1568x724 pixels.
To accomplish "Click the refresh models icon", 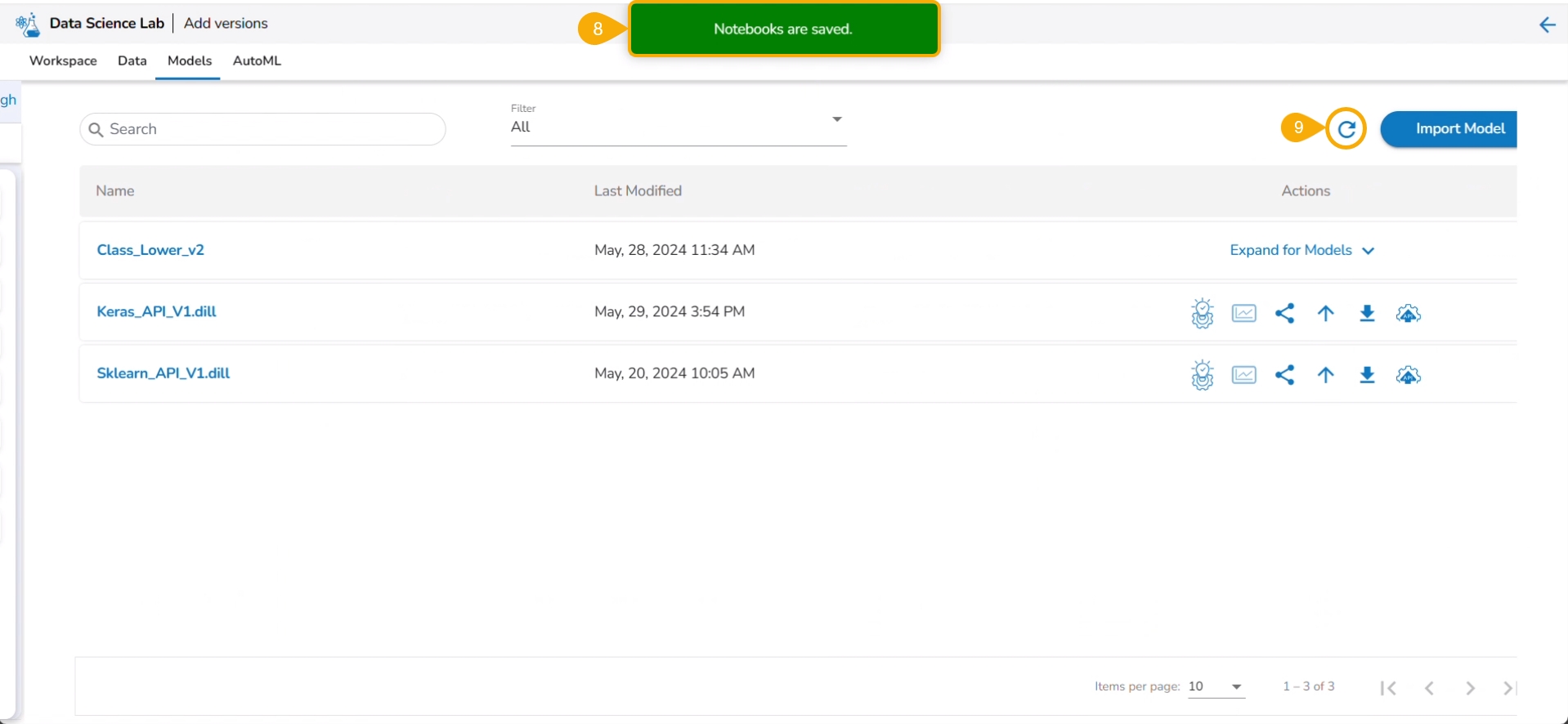I will click(1346, 128).
